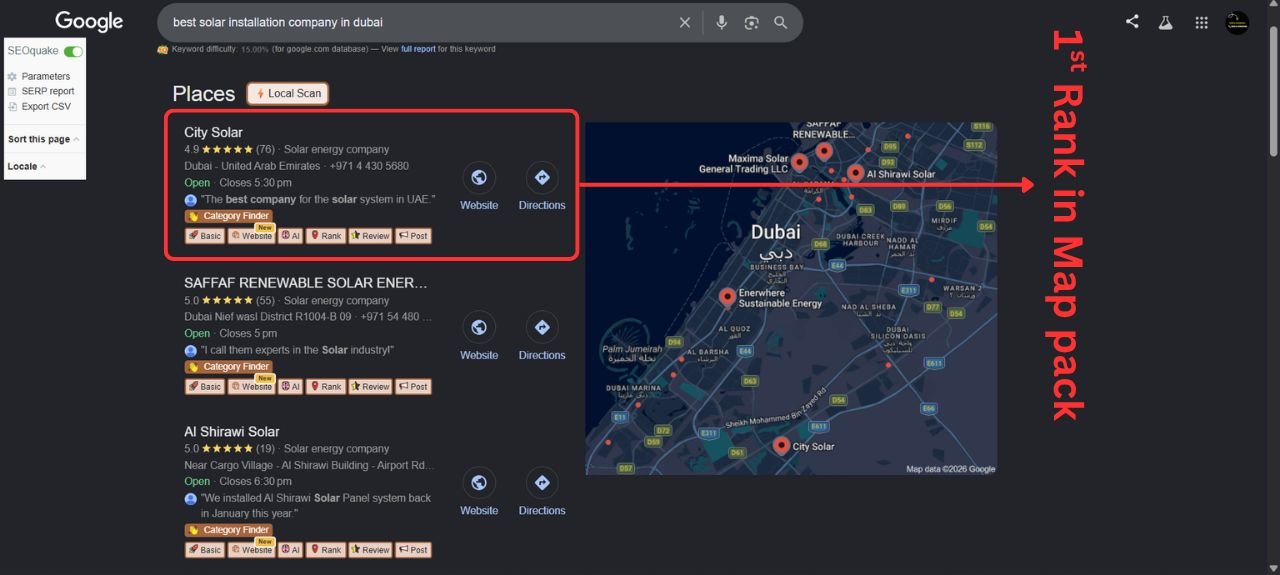Click Export CSV in SEOquake panel
The width and height of the screenshot is (1280, 575).
(46, 106)
